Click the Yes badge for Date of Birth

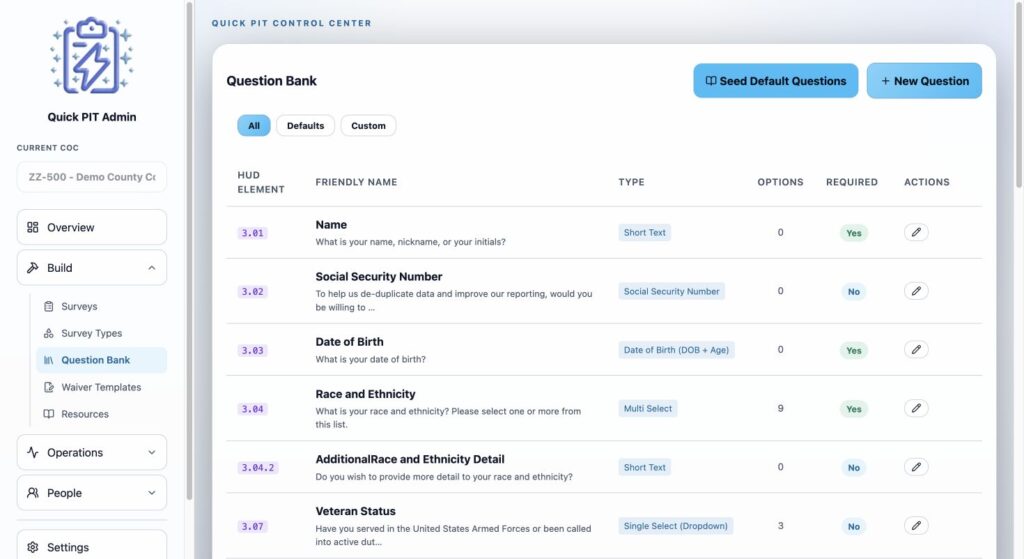point(854,351)
